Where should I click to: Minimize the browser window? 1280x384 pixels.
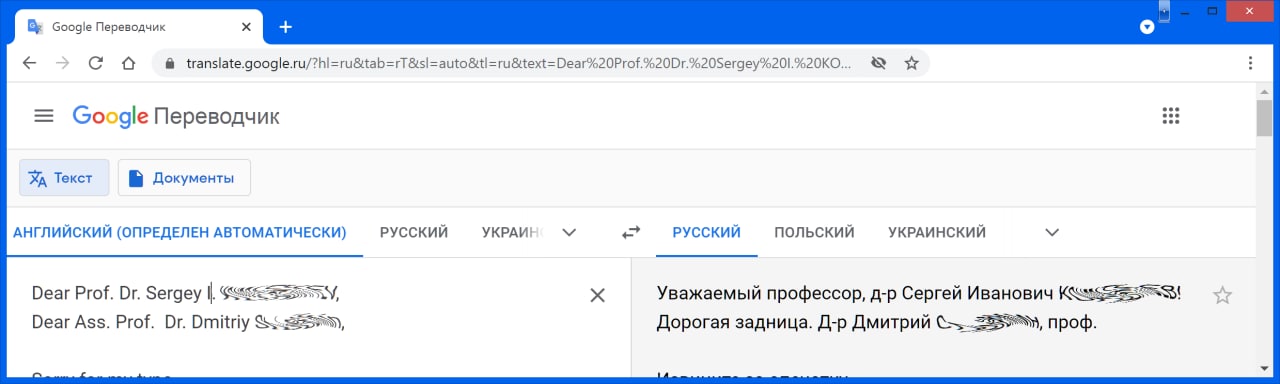[1184, 11]
